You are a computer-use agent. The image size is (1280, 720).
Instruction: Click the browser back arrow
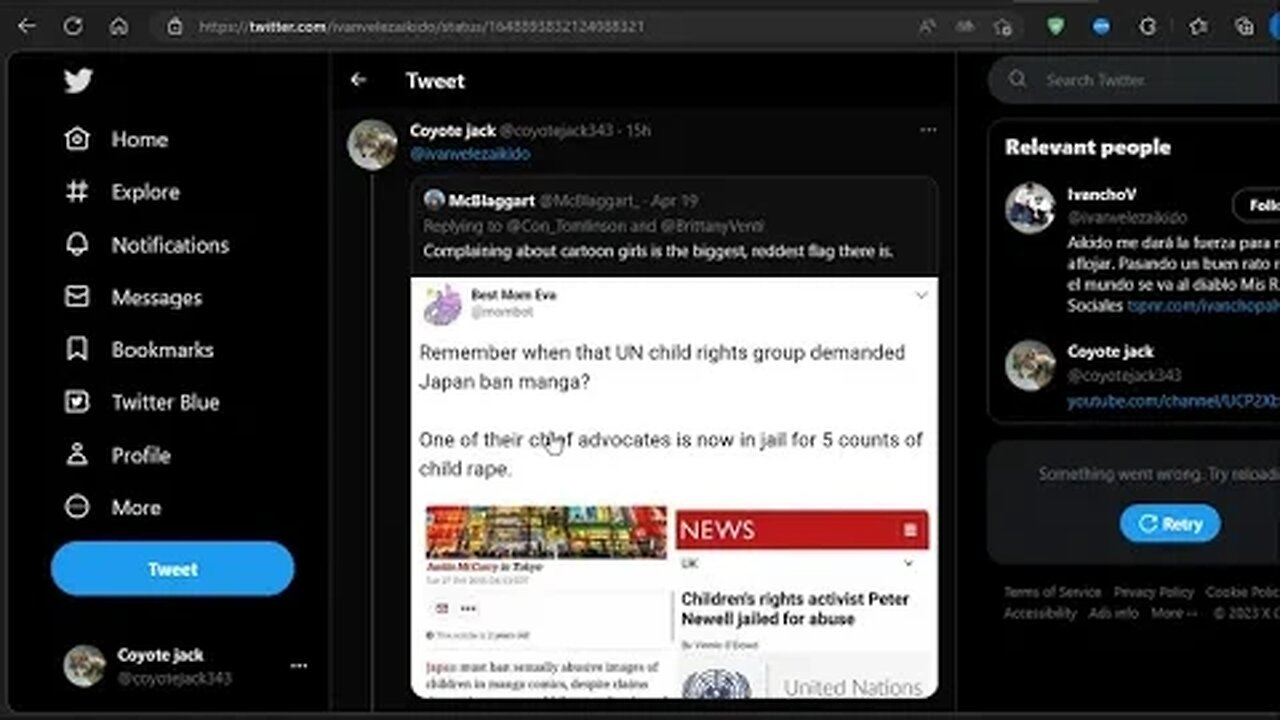27,27
